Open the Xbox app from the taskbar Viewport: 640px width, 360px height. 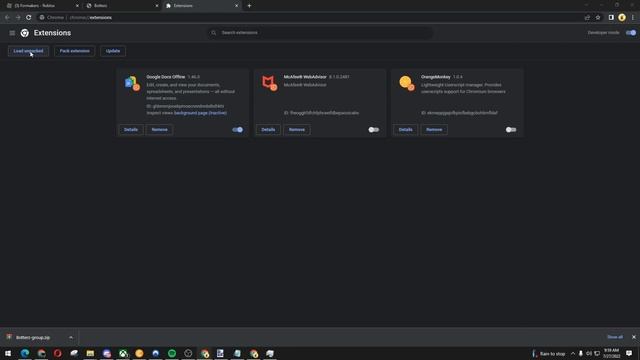pyautogui.click(x=123, y=353)
